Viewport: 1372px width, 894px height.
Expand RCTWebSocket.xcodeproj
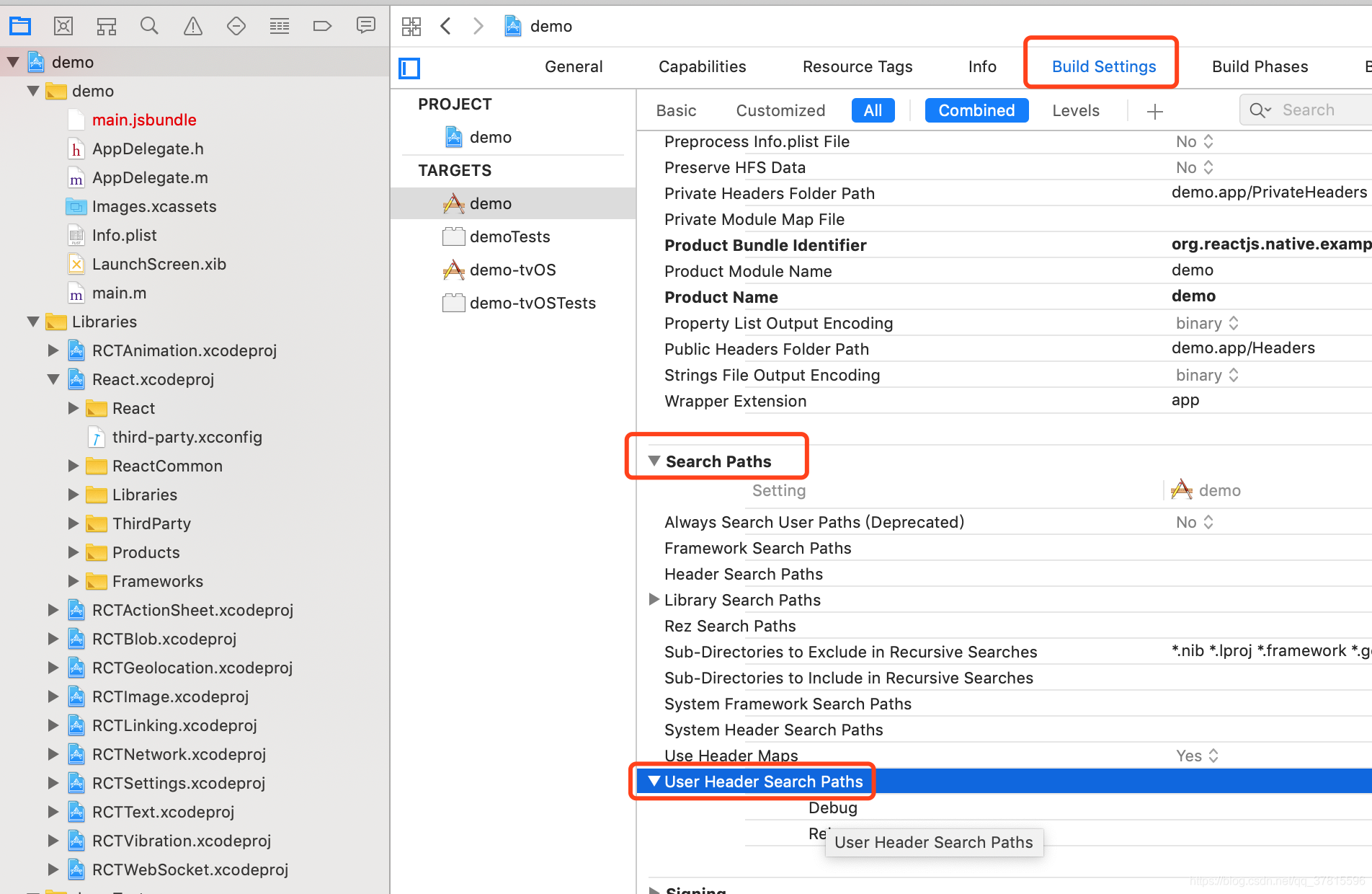pos(53,869)
